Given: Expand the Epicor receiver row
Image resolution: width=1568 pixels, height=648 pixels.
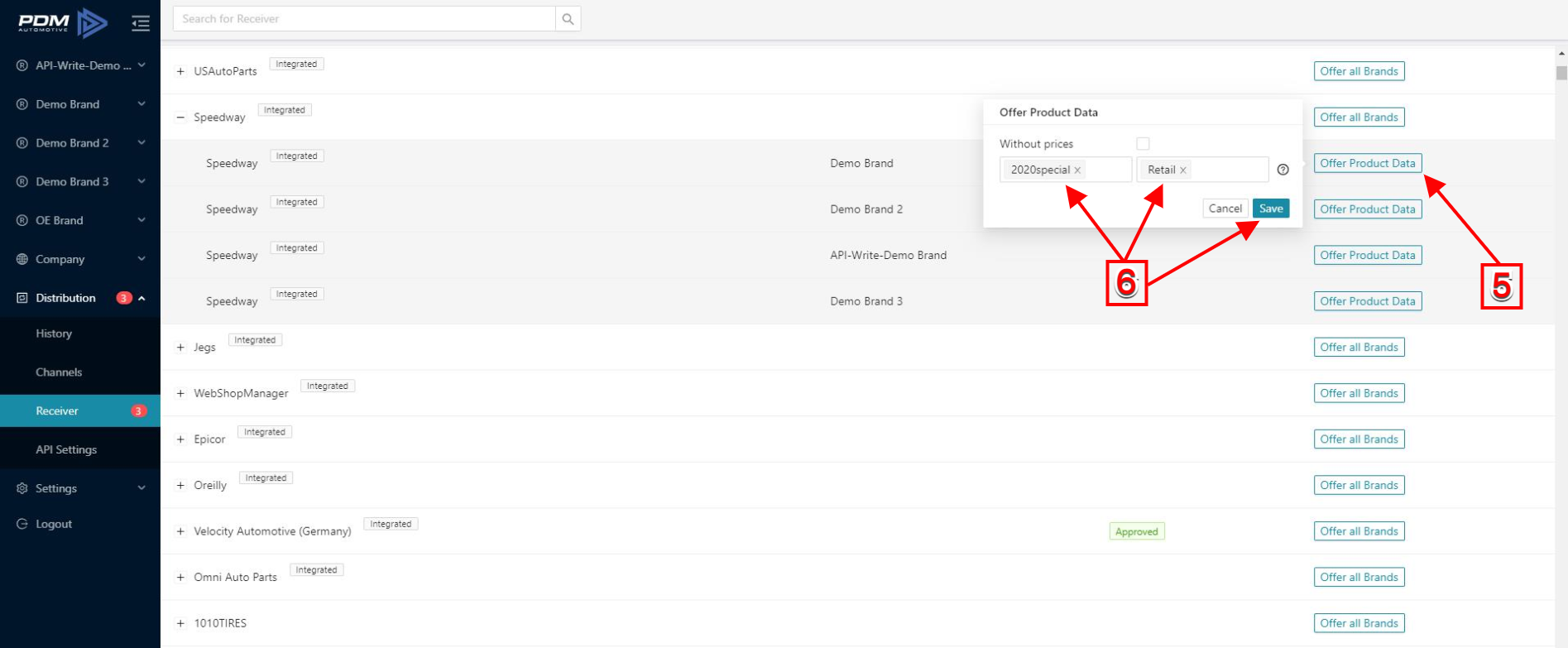Looking at the screenshot, I should point(180,439).
